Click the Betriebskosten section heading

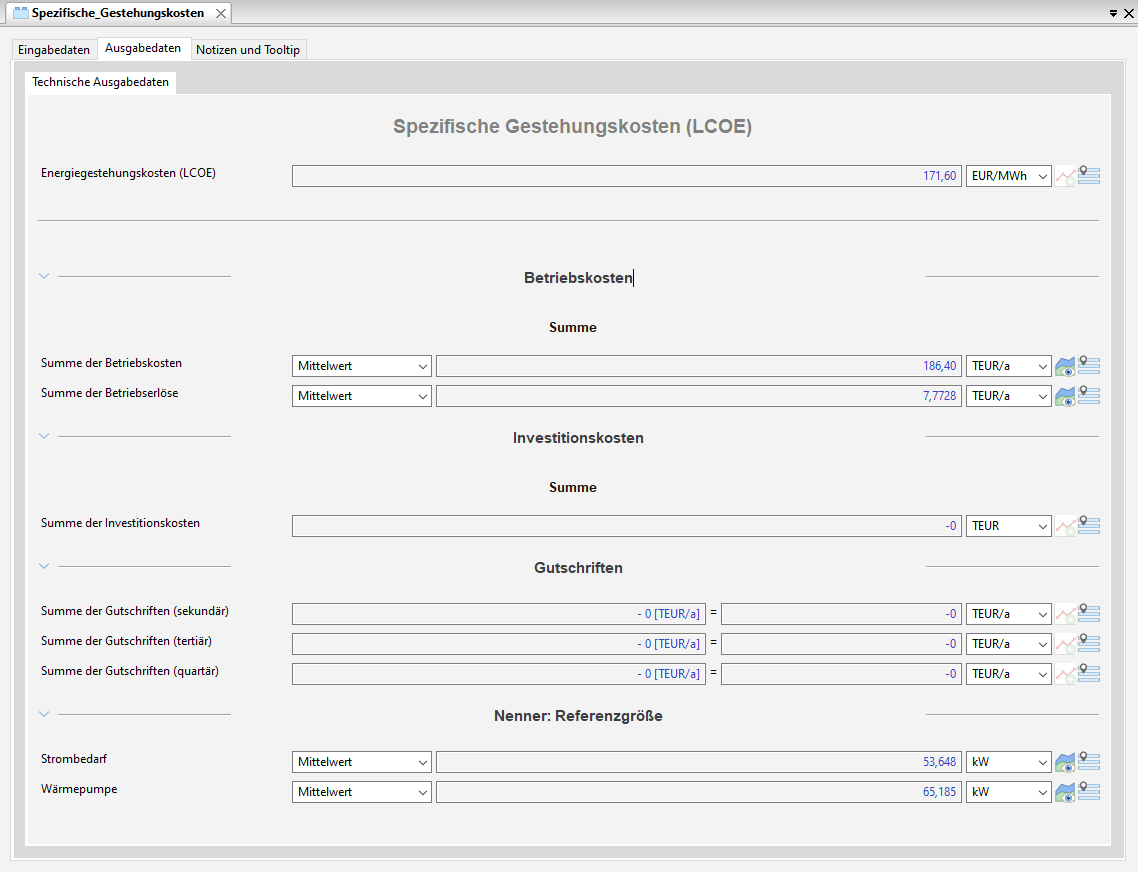click(x=578, y=278)
